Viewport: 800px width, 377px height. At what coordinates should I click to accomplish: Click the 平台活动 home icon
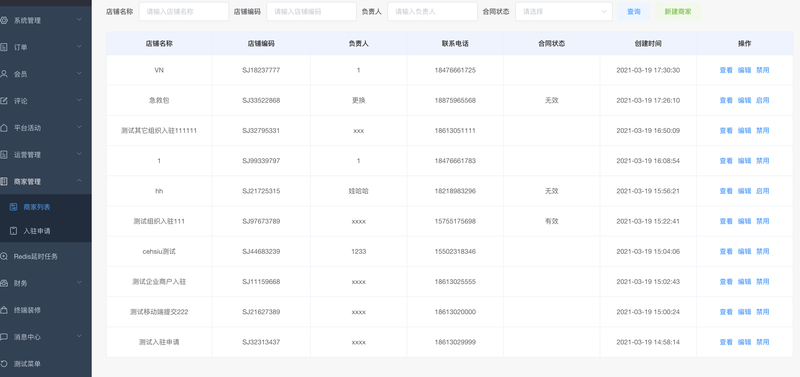[4, 128]
